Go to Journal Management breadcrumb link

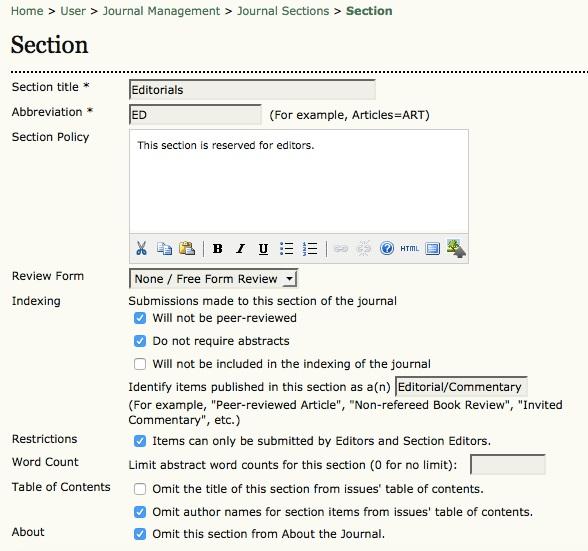[161, 11]
